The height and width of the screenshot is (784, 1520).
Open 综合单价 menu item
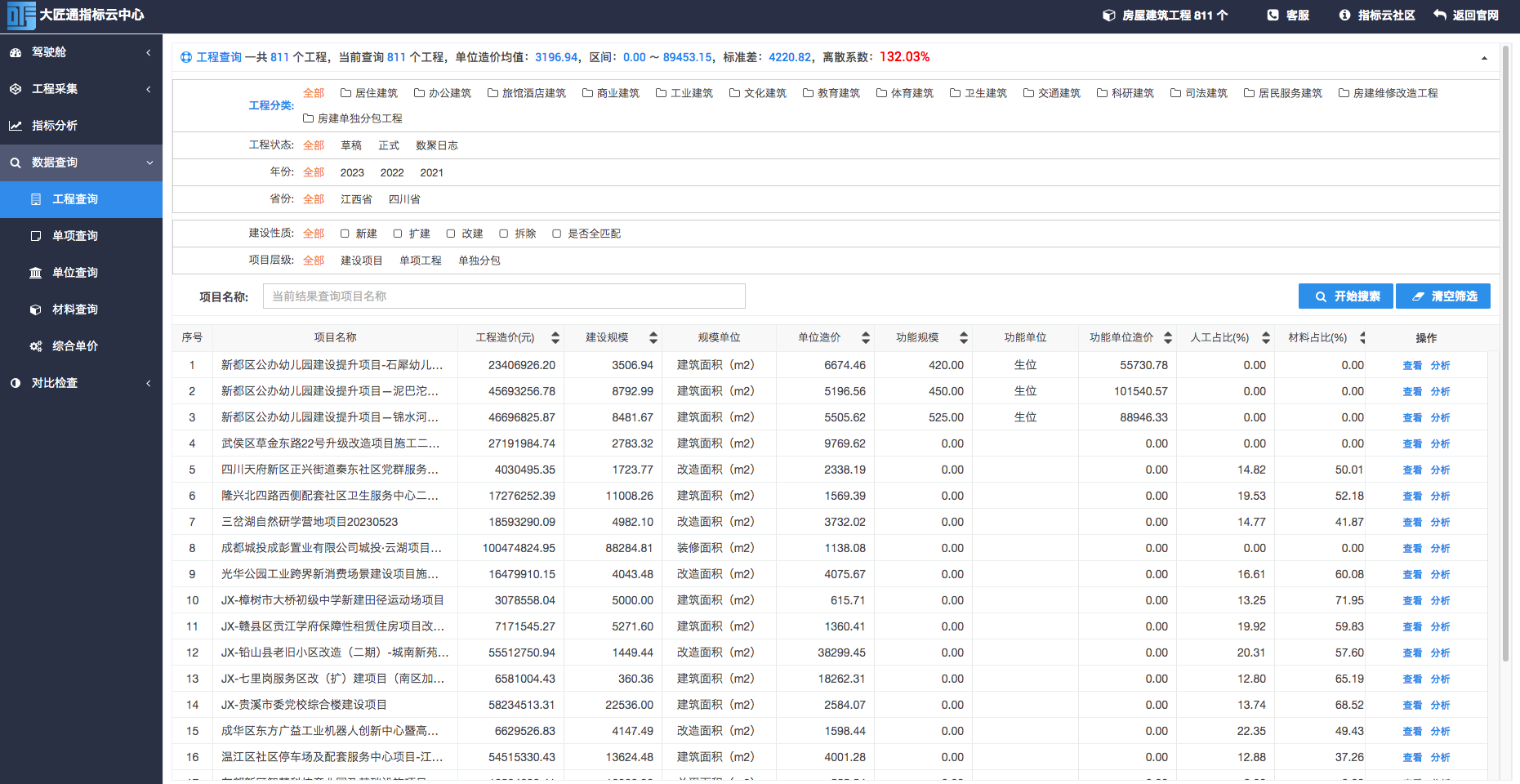pos(82,346)
